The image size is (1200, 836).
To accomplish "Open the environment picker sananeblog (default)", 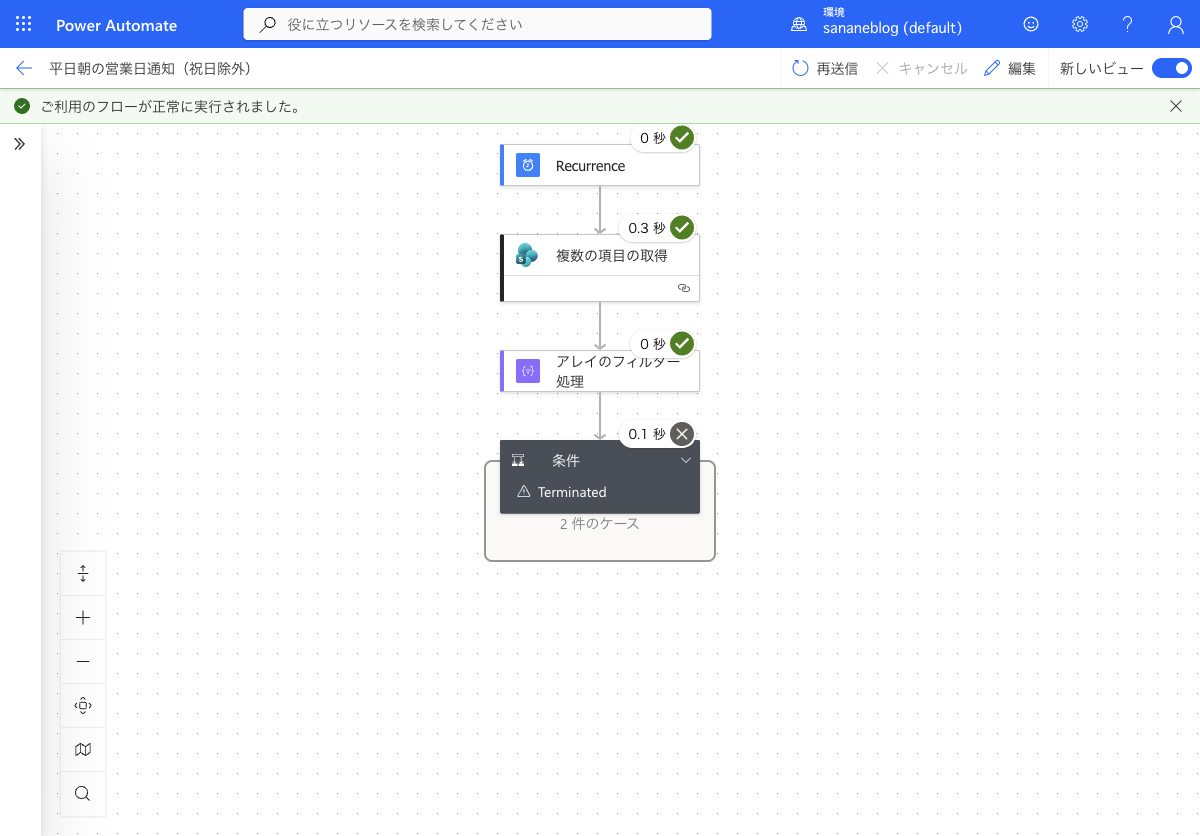I will tap(892, 28).
